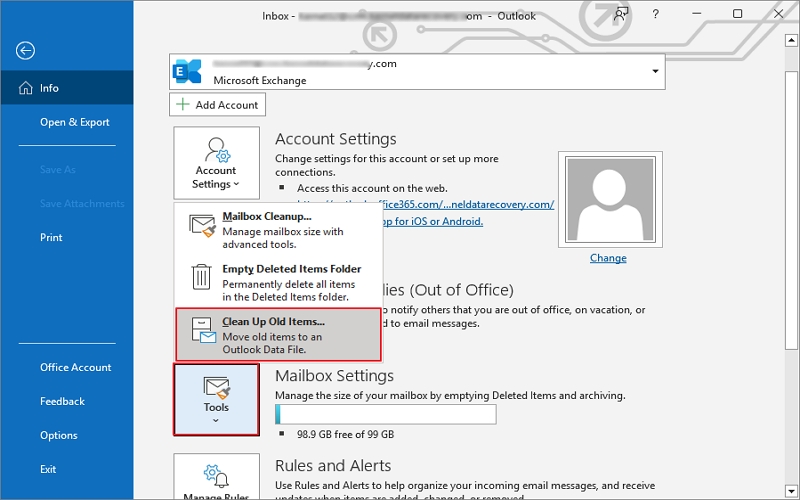Expand the Tools dropdown button
Viewport: 800px width, 500px height.
coord(216,399)
